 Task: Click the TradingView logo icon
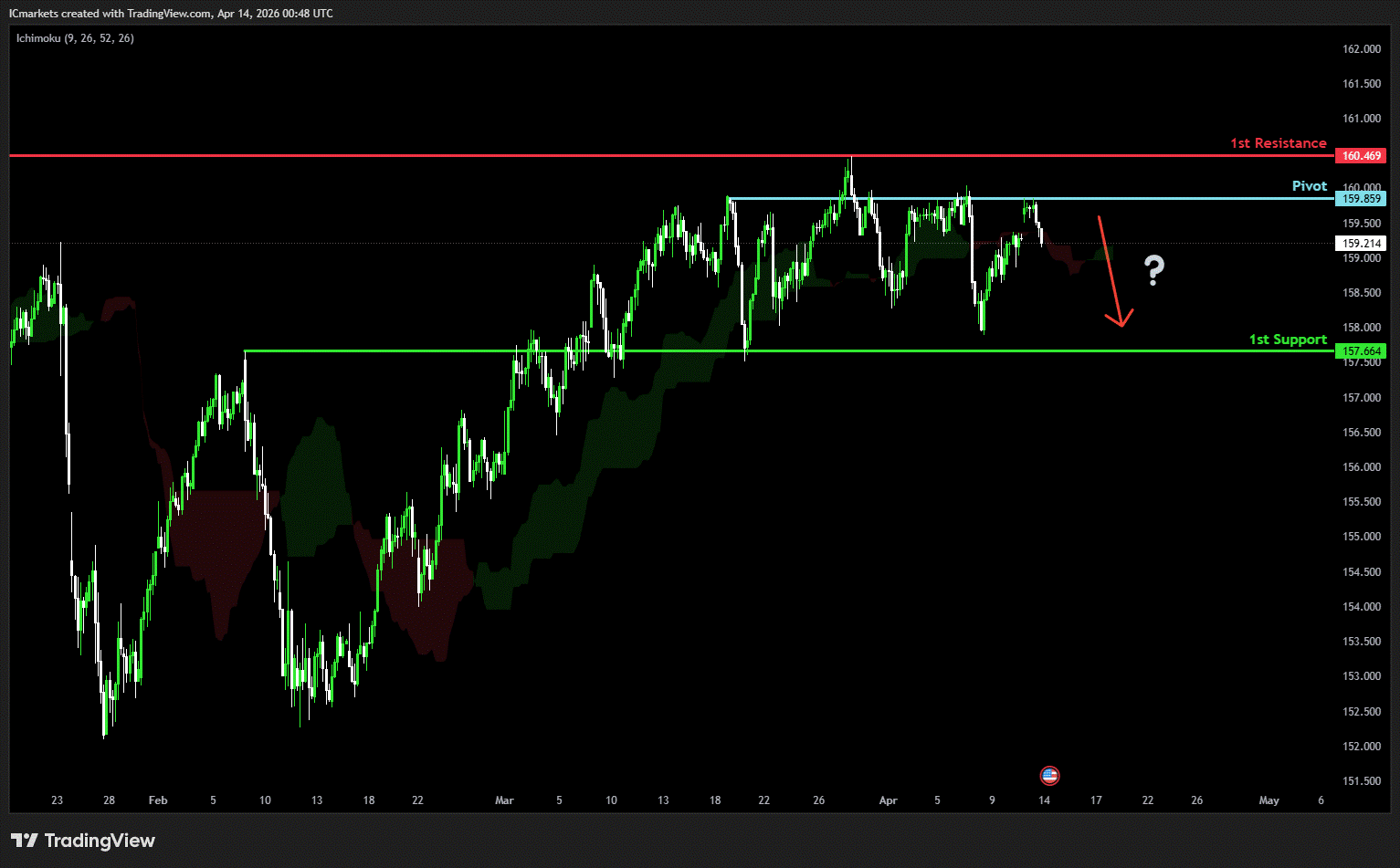24,841
